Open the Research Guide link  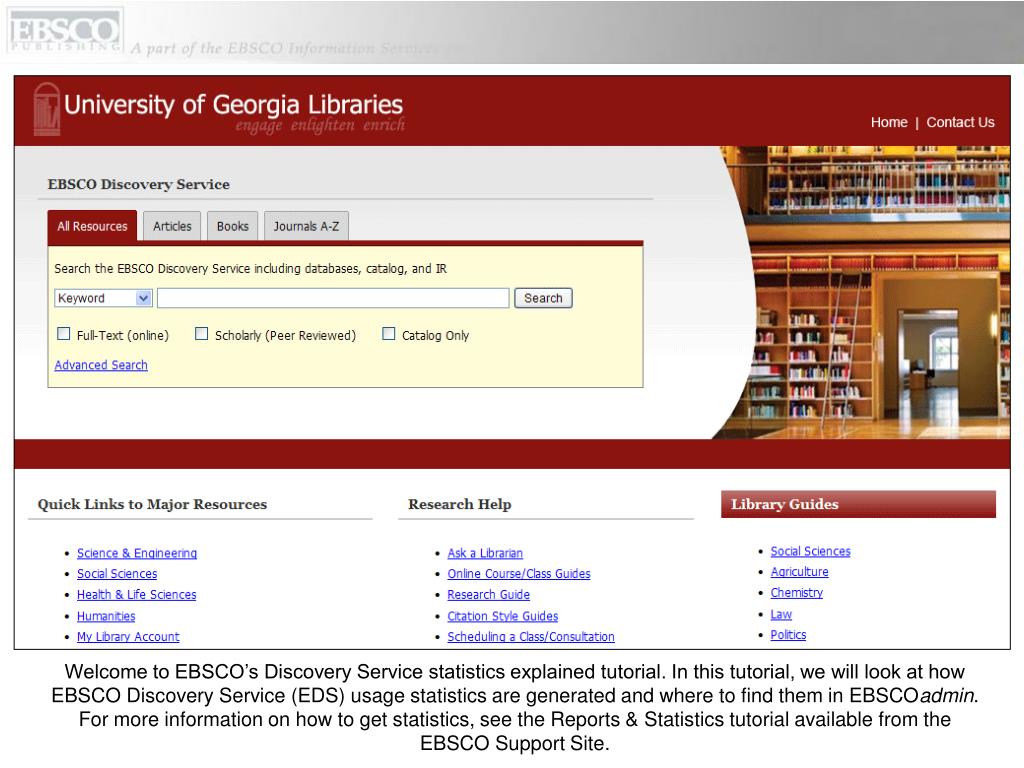[x=488, y=594]
